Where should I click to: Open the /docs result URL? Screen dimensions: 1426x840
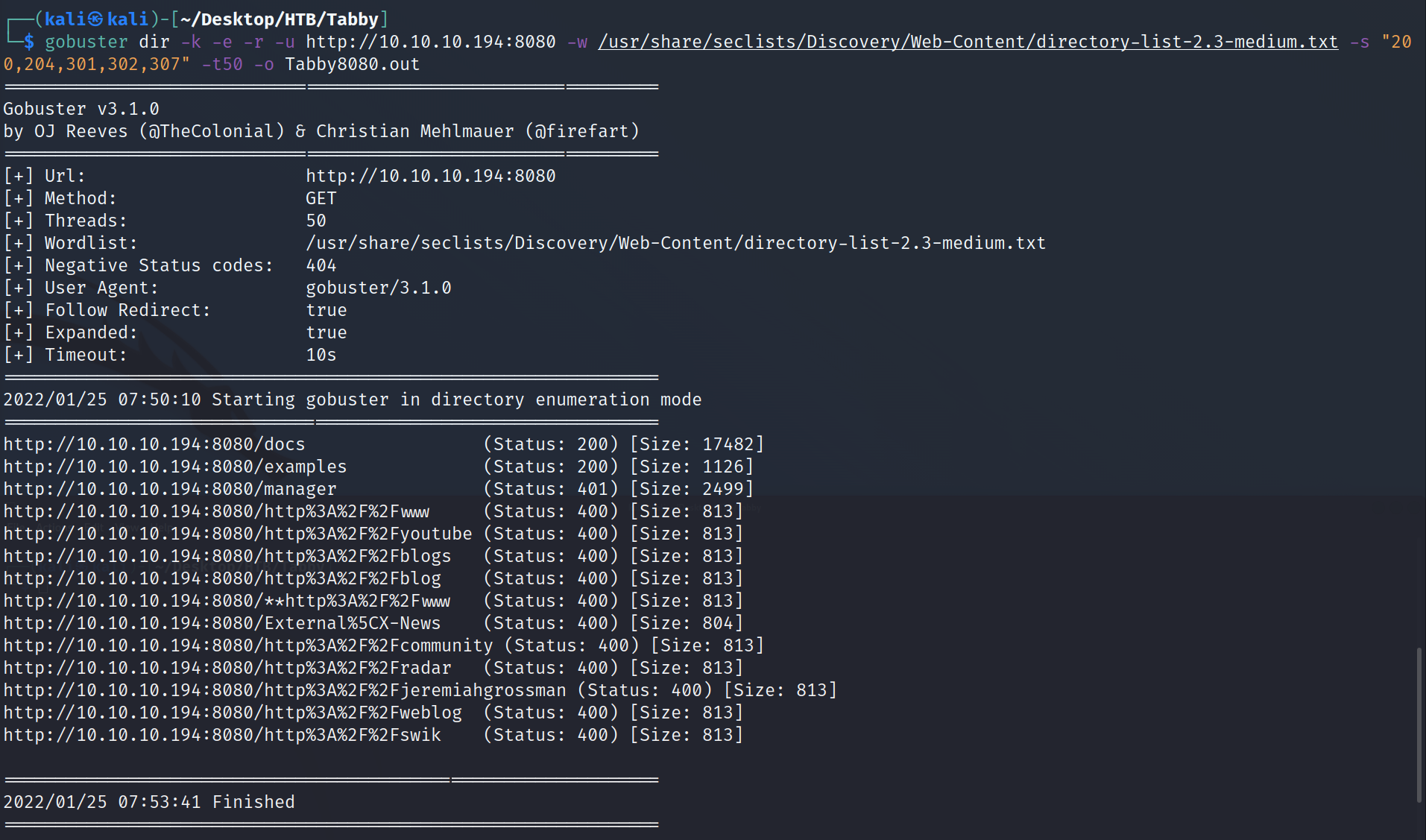tap(154, 444)
